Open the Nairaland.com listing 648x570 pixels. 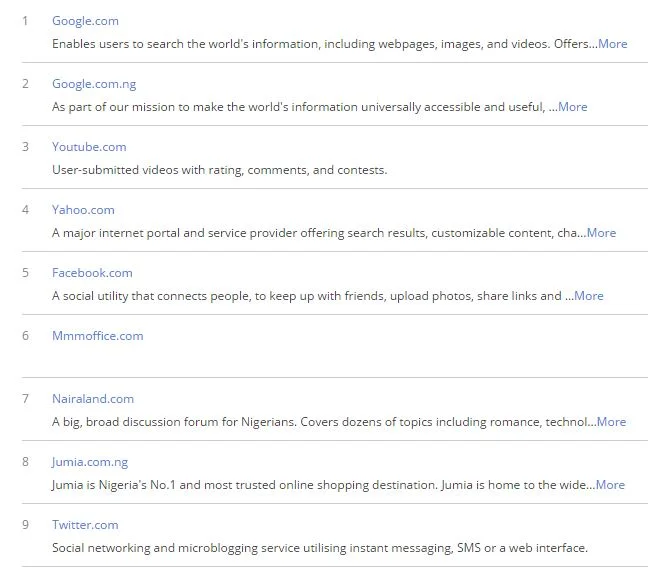[93, 399]
